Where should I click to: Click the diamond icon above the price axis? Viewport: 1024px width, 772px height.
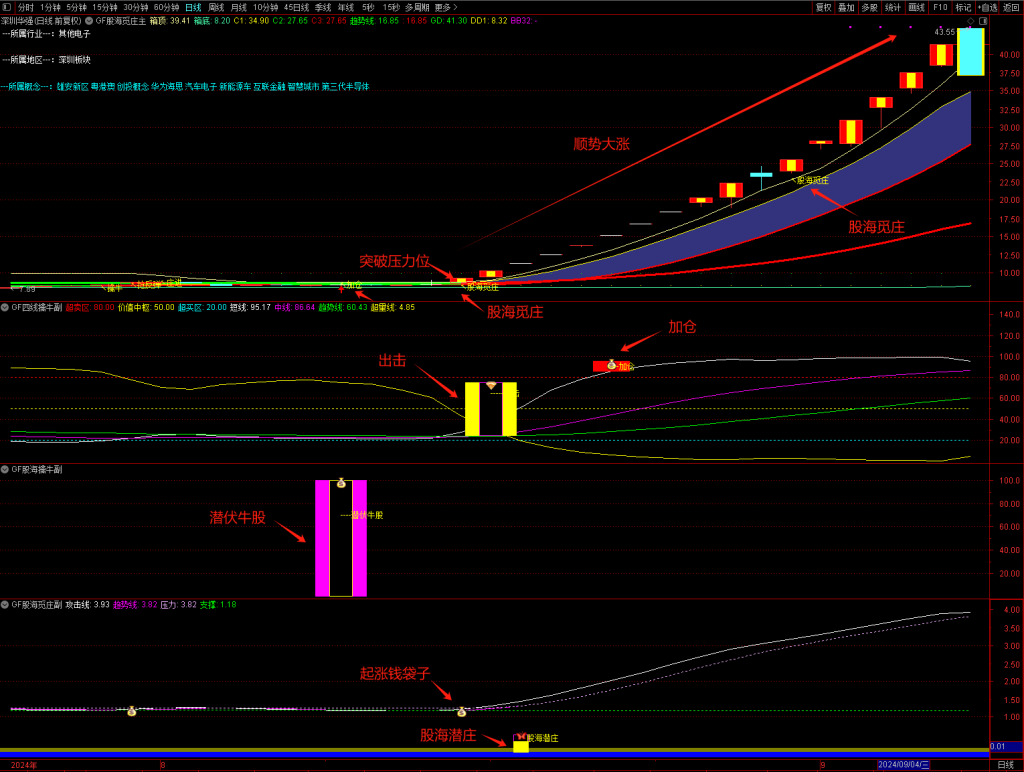click(970, 21)
